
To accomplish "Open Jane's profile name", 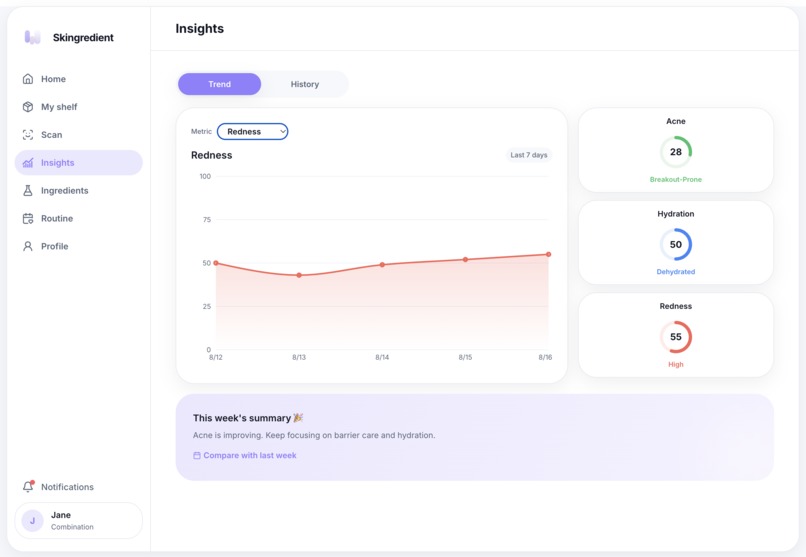I will (61, 515).
